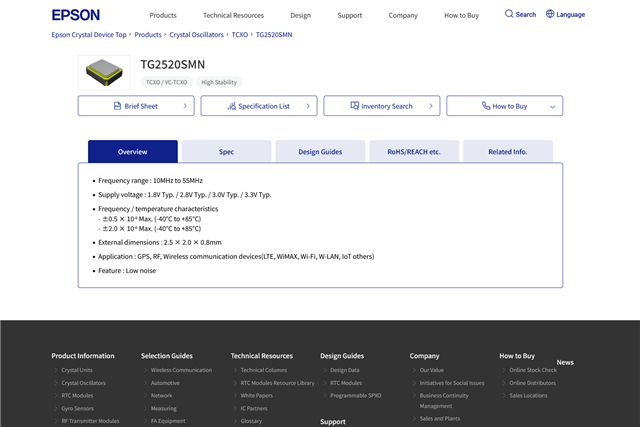Open FA Equipment footer link
Screen dimensions: 640x427
pyautogui.click(x=168, y=421)
